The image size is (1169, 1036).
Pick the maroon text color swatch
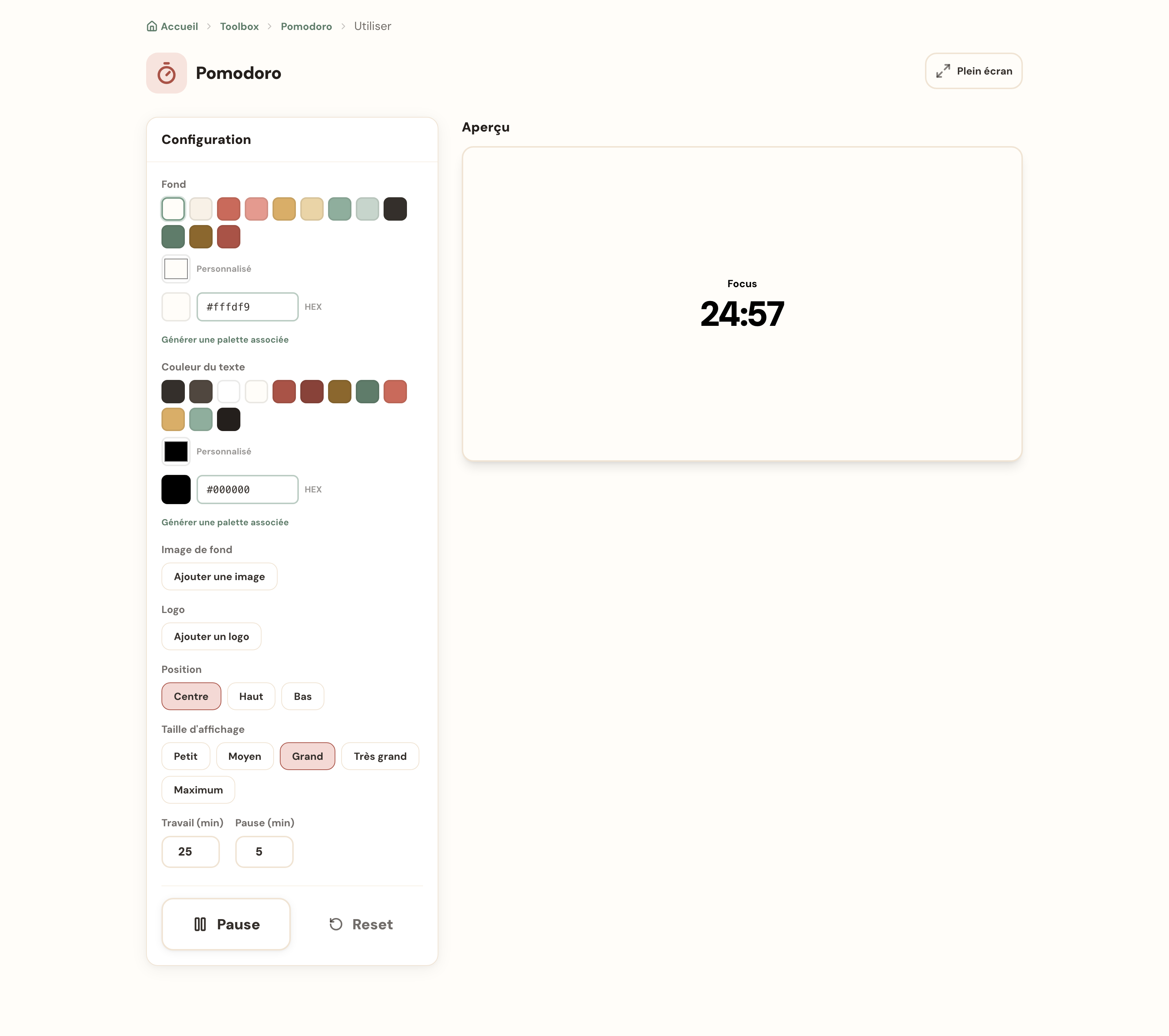point(312,392)
